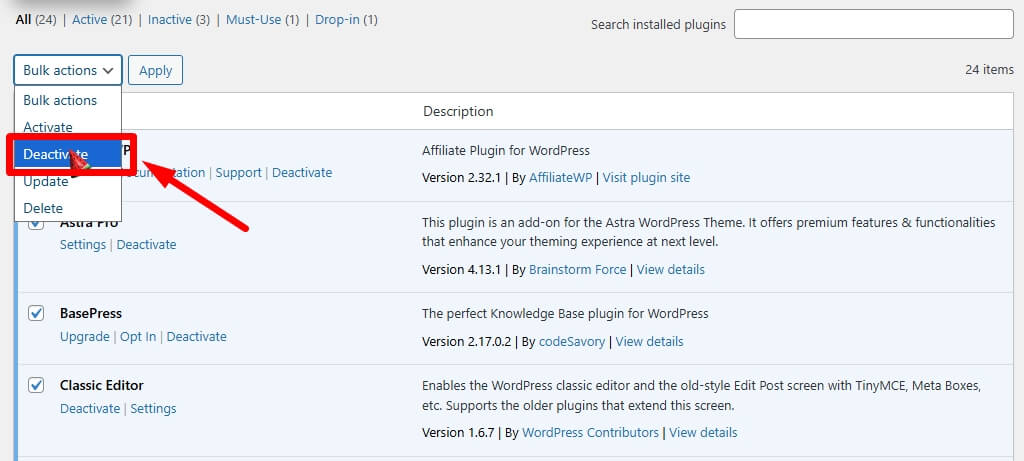Deactivate Classic Editor via its row link
The height and width of the screenshot is (461, 1024).
pyautogui.click(x=90, y=408)
